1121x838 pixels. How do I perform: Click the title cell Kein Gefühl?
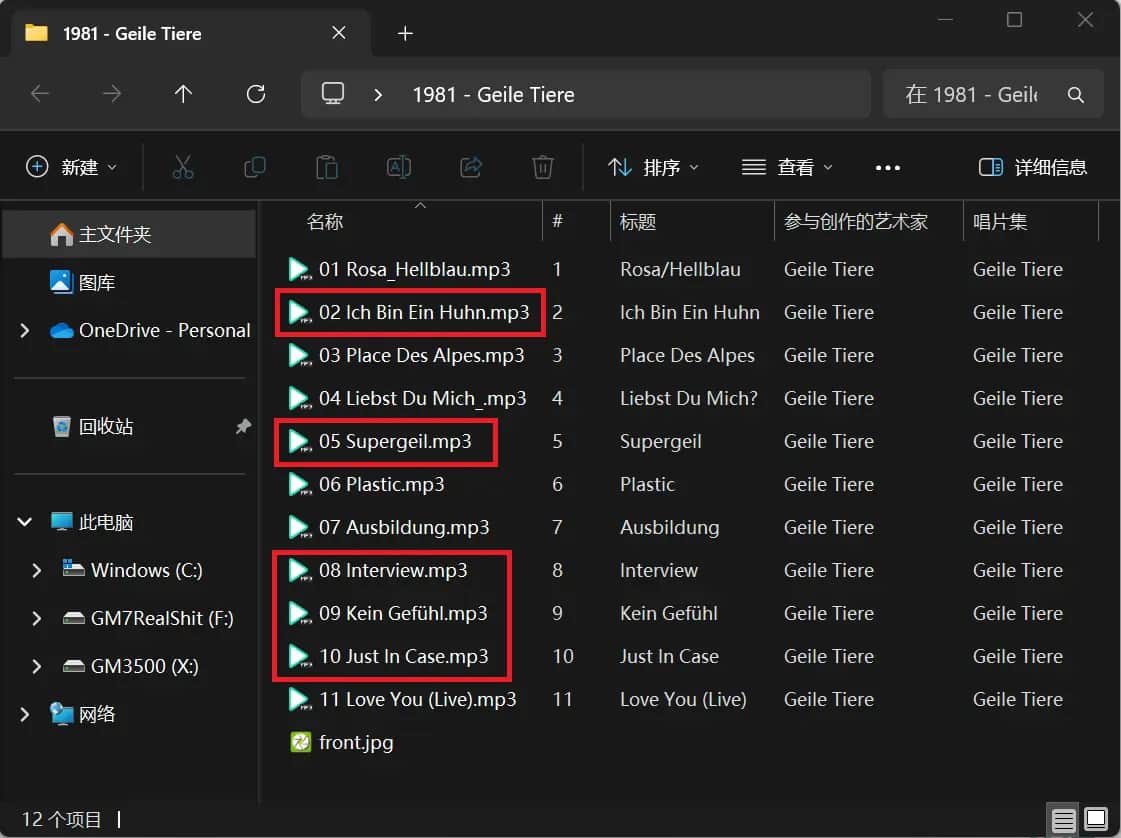coord(668,613)
